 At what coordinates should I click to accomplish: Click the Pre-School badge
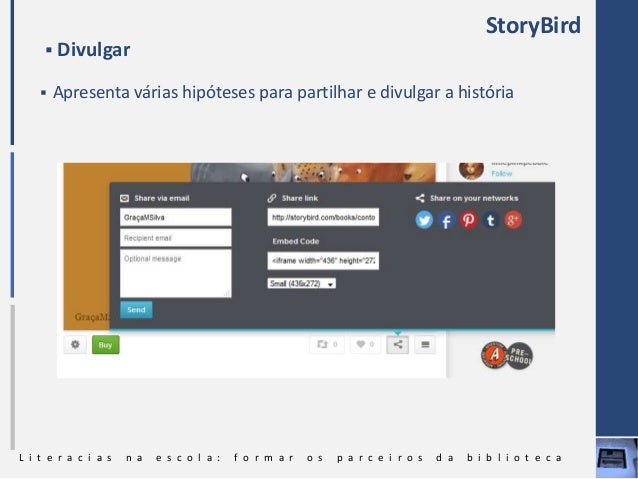click(519, 356)
